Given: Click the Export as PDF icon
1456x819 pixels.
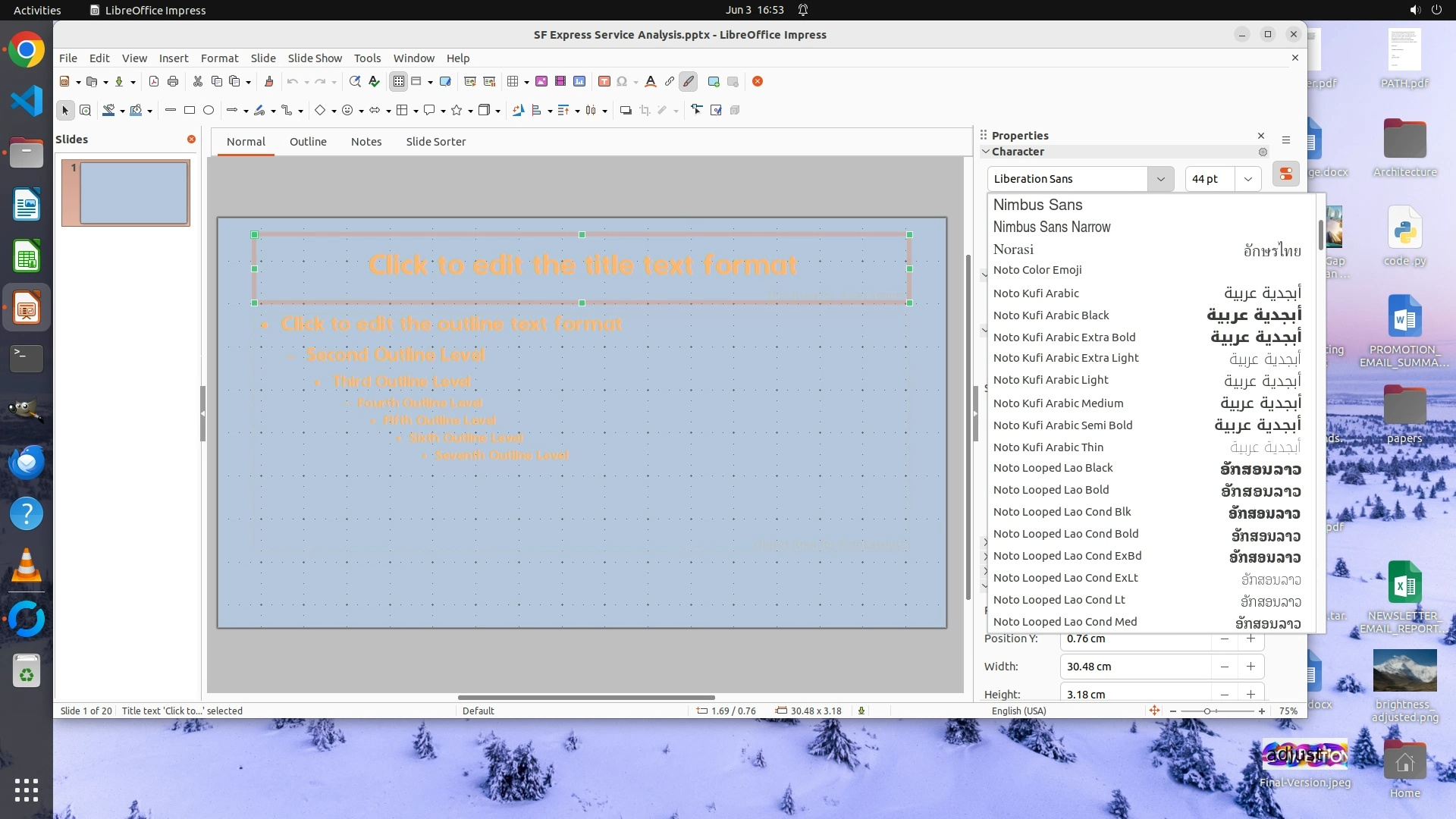Looking at the screenshot, I should pyautogui.click(x=154, y=82).
